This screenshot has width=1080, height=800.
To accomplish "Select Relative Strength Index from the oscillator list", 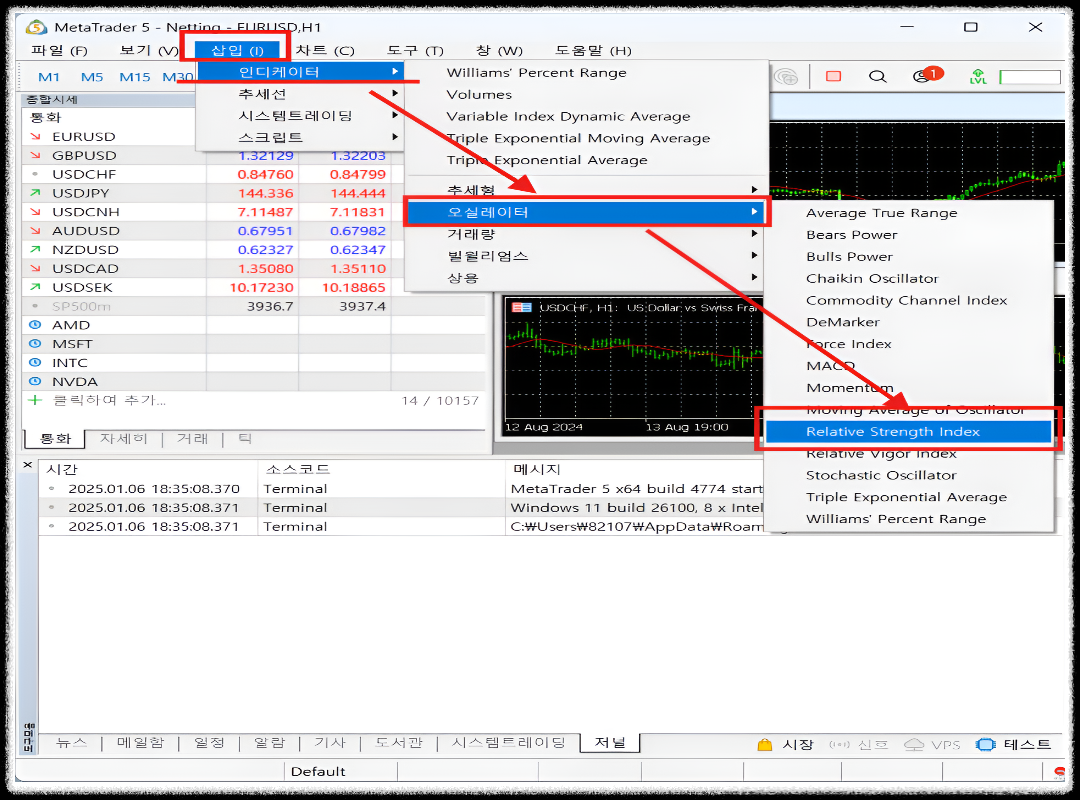I will (908, 432).
